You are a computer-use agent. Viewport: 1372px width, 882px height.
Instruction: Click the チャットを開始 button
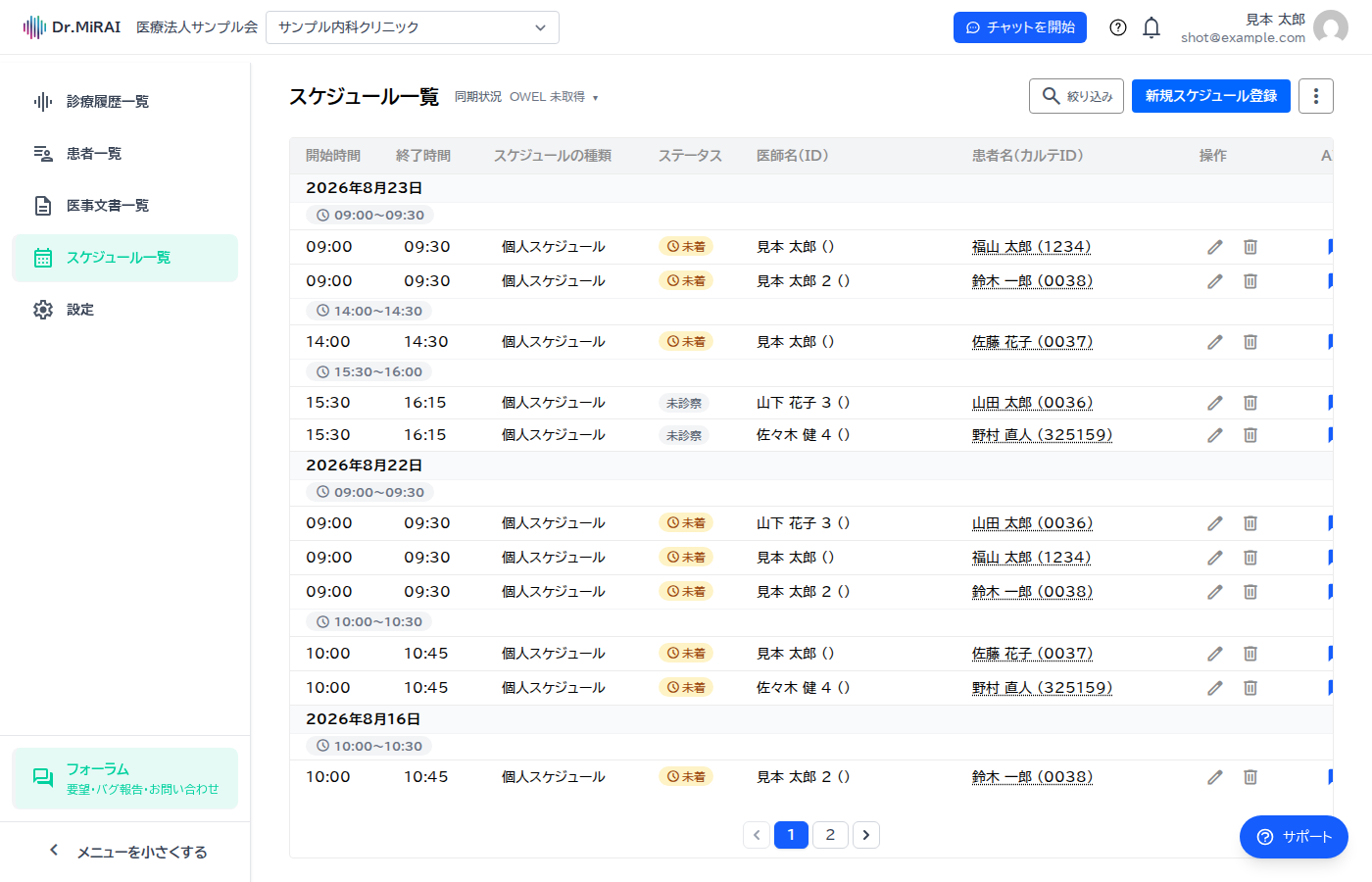(x=1020, y=27)
